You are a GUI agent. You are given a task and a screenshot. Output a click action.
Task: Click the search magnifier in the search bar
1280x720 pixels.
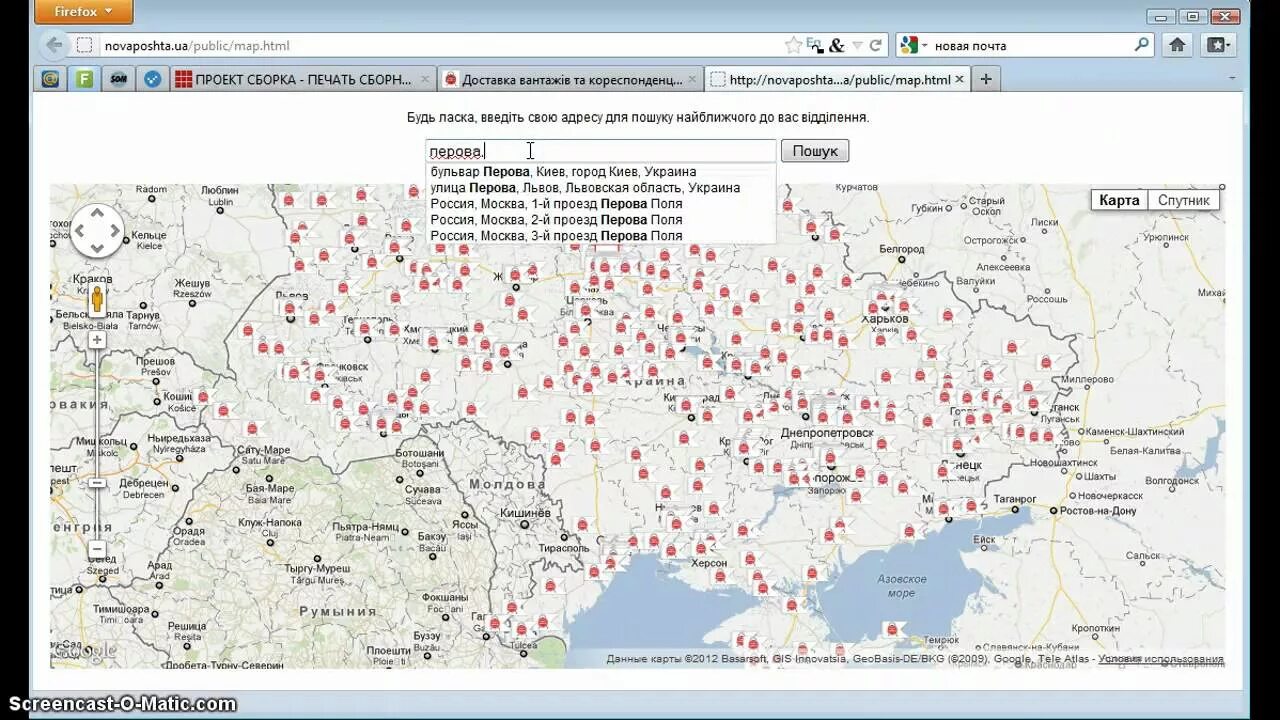pyautogui.click(x=1141, y=45)
